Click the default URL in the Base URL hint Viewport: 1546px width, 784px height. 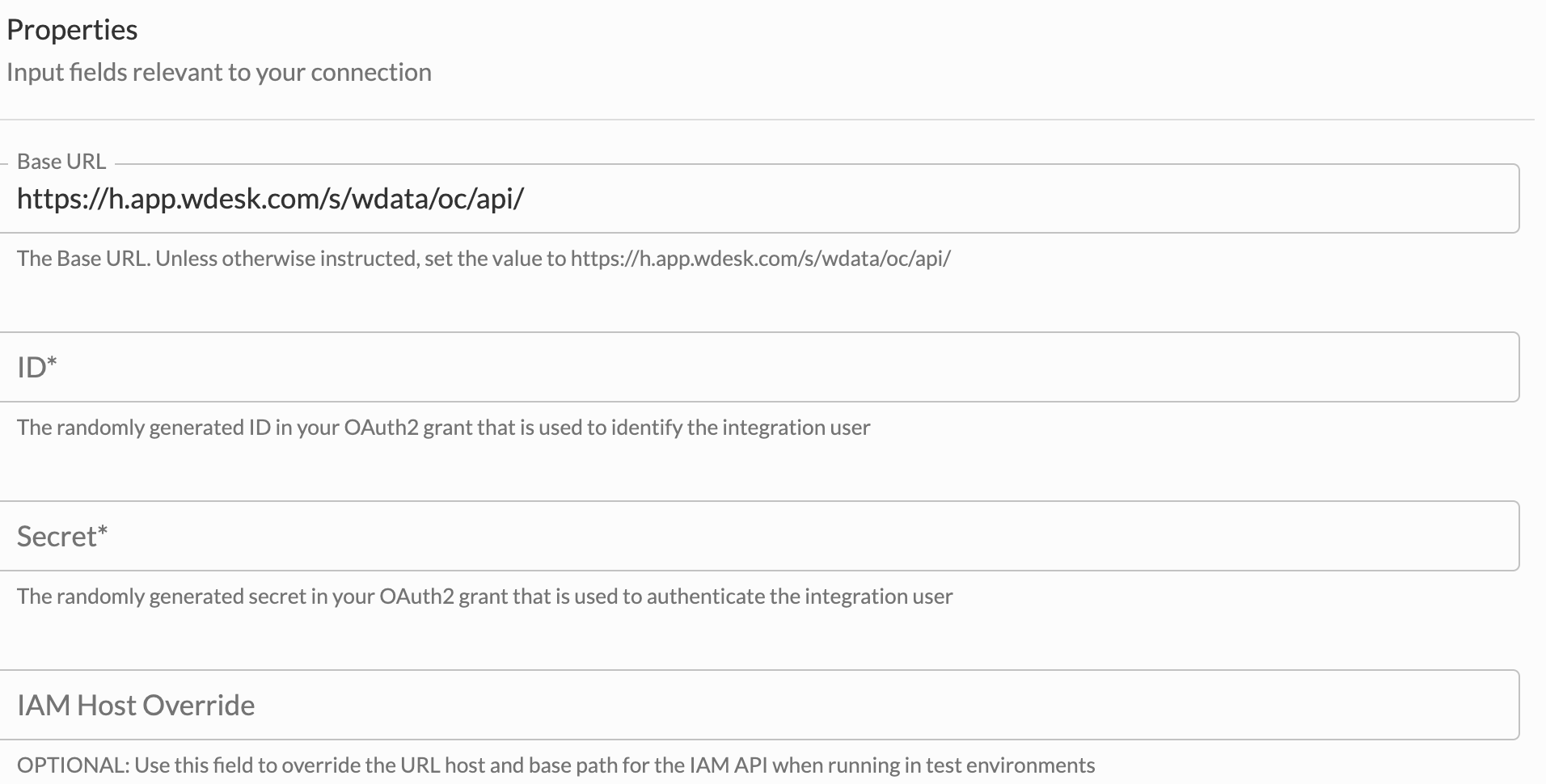coord(760,259)
